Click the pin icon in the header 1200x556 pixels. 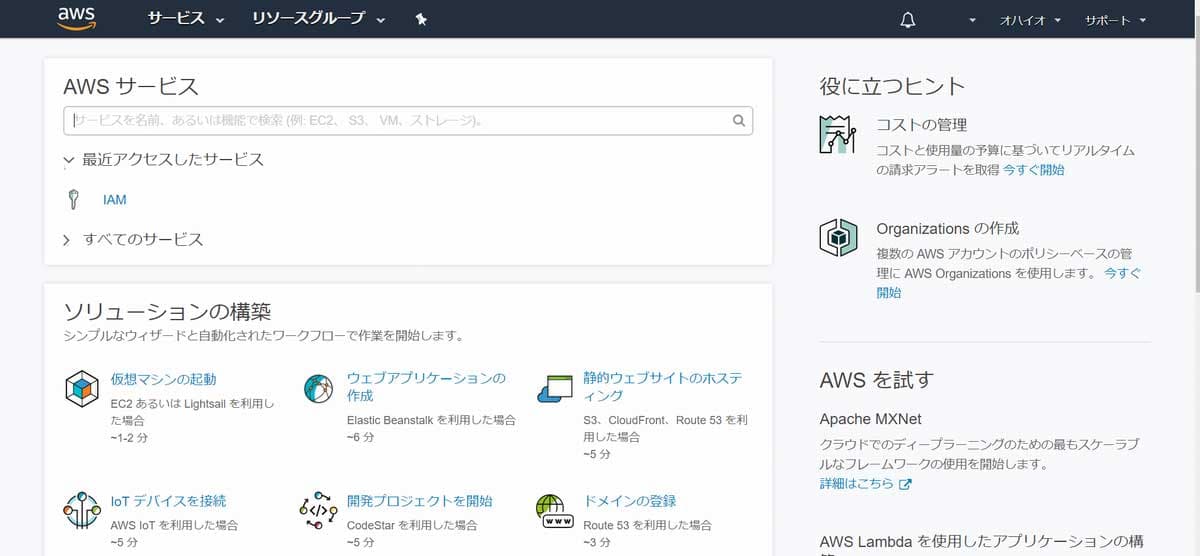421,20
